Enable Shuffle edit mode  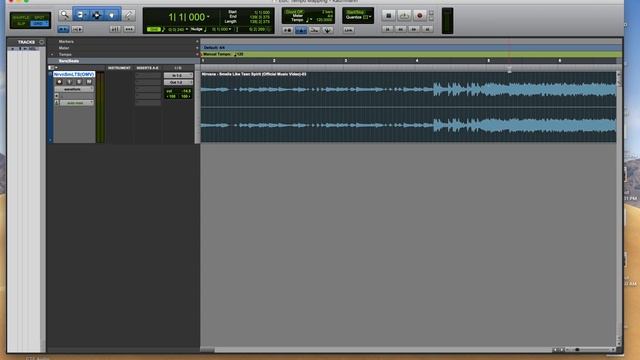point(20,18)
